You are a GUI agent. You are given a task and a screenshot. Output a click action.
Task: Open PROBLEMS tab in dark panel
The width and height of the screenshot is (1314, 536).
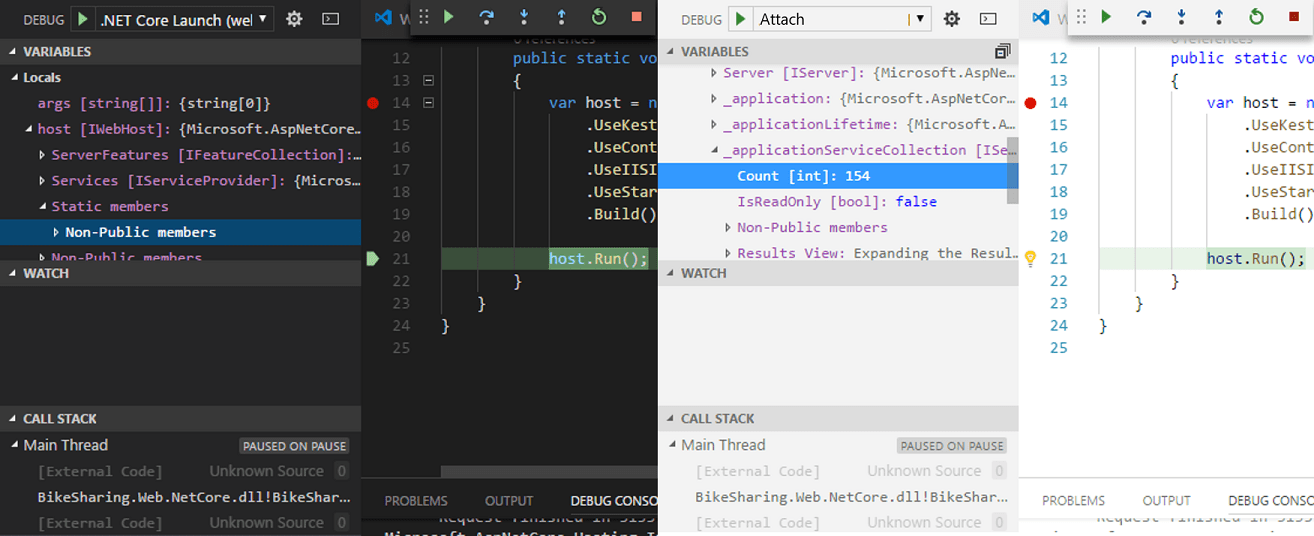point(416,501)
